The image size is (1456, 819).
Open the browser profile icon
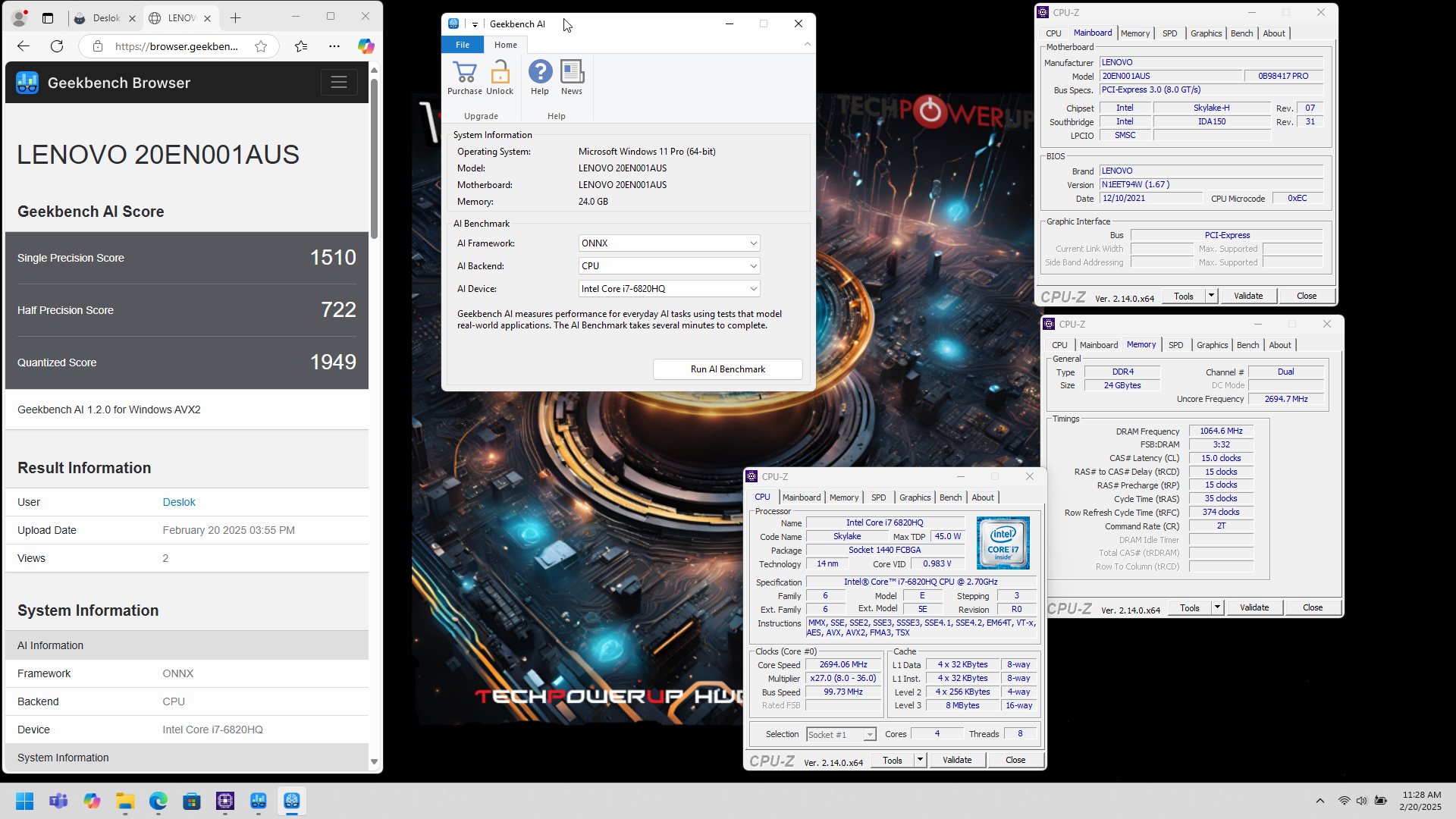click(x=20, y=17)
